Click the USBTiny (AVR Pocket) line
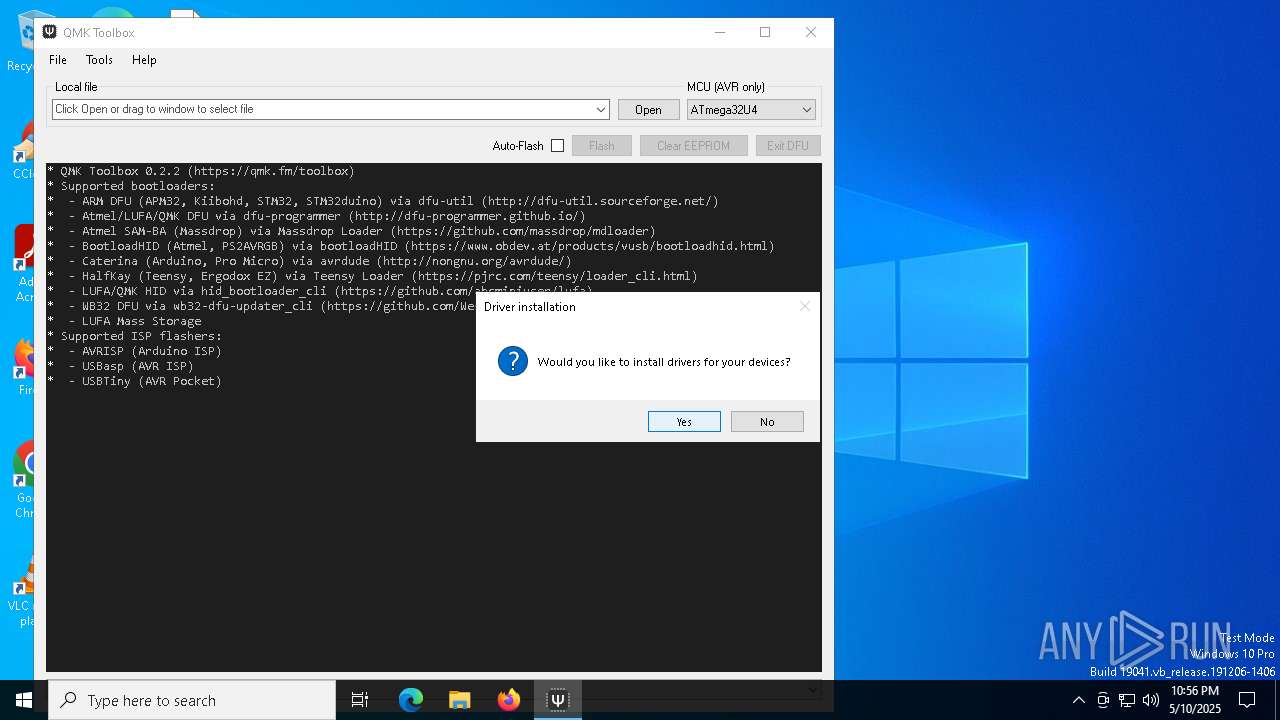 click(x=135, y=381)
